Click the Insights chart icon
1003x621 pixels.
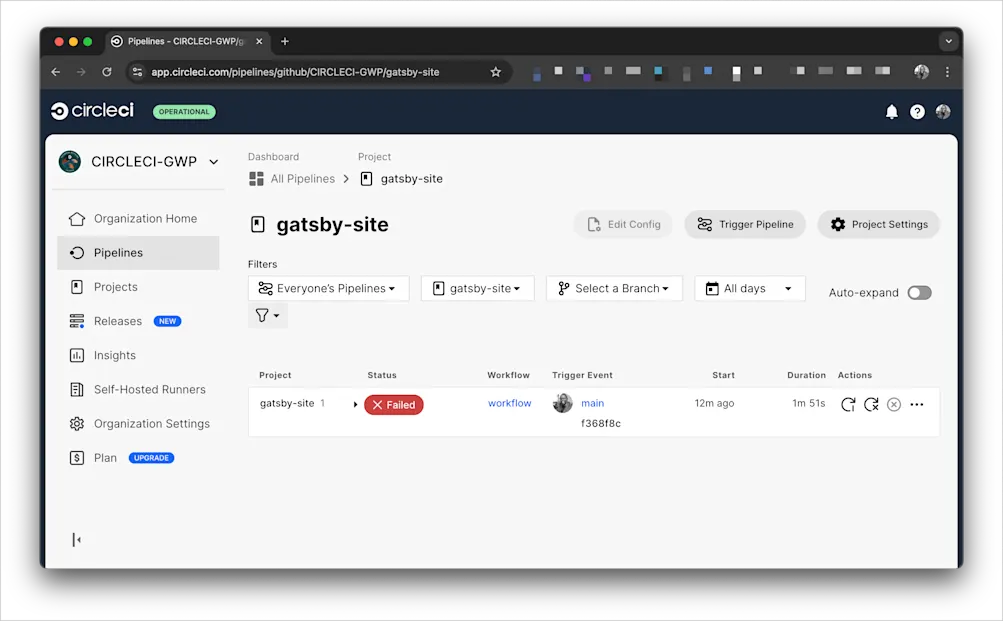(x=77, y=355)
